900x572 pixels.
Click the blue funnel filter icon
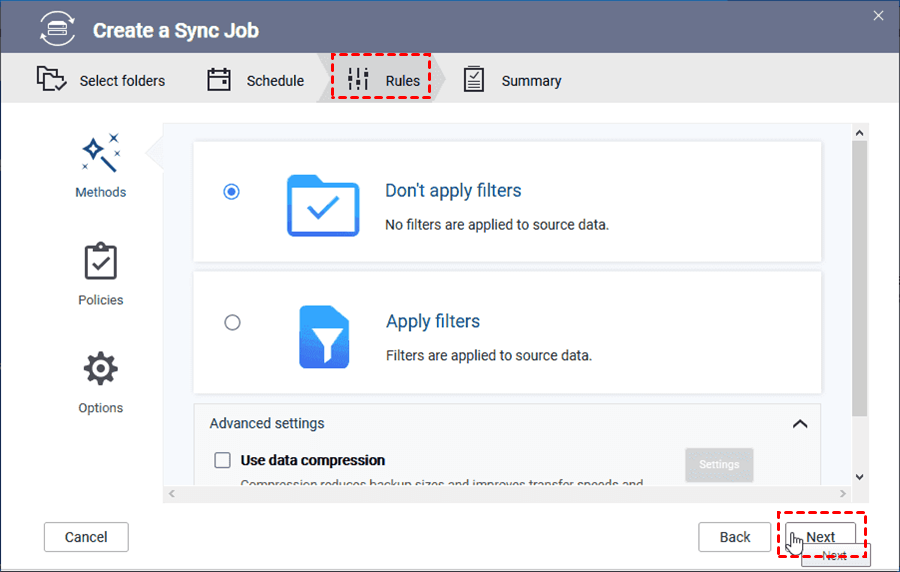pos(323,337)
